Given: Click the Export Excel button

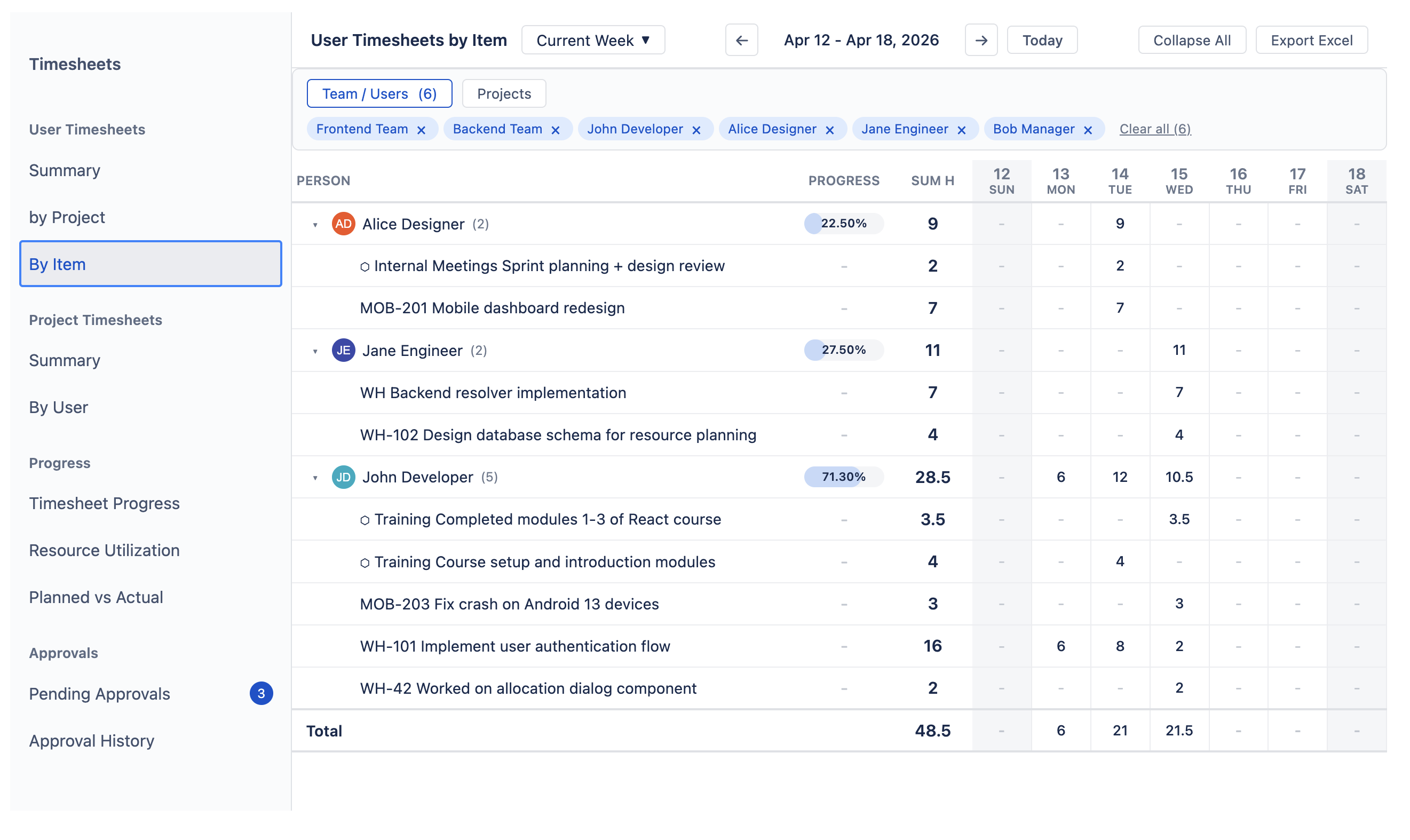Looking at the screenshot, I should pyautogui.click(x=1311, y=39).
